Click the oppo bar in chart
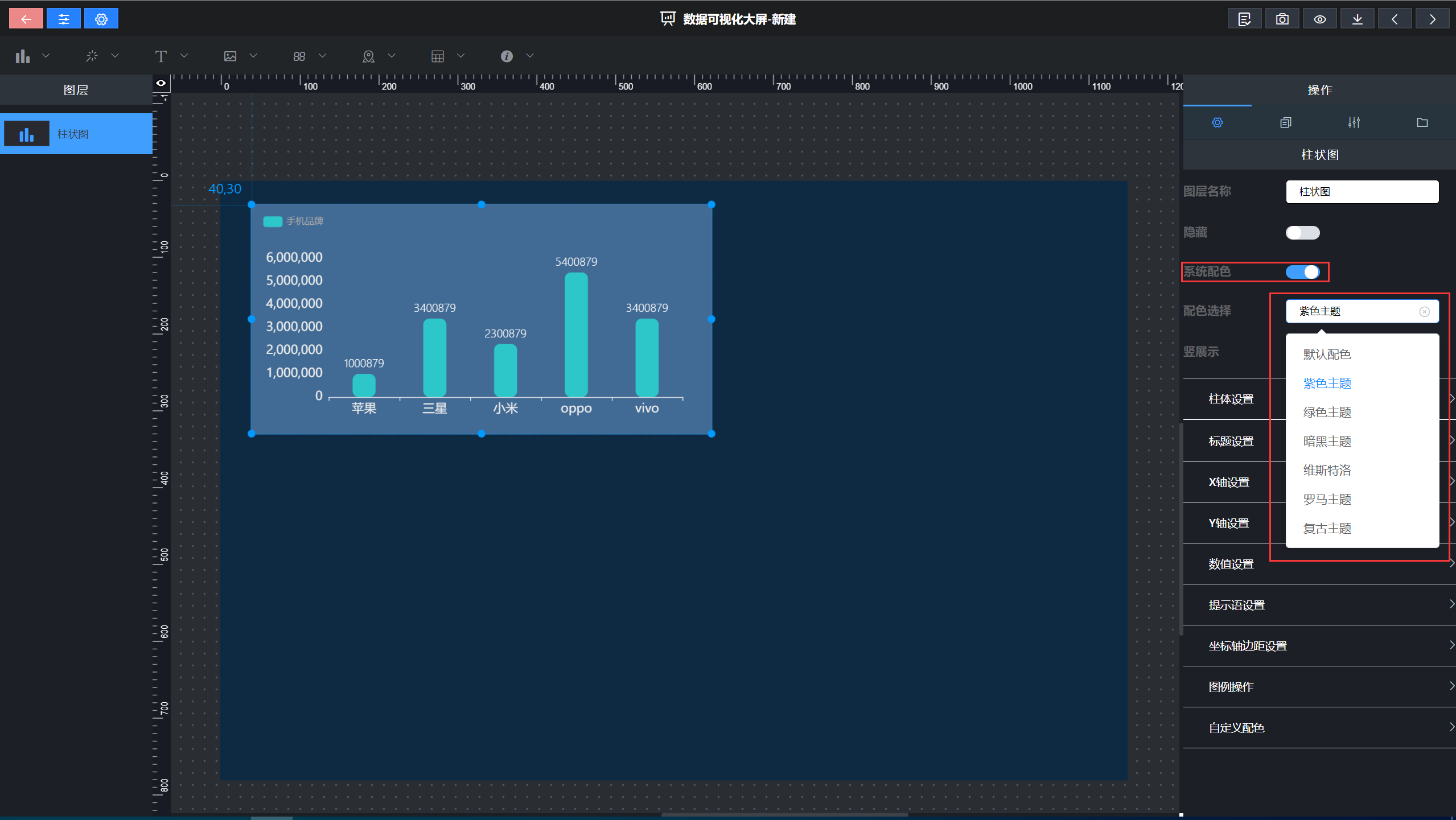The image size is (1456, 820). click(x=576, y=335)
